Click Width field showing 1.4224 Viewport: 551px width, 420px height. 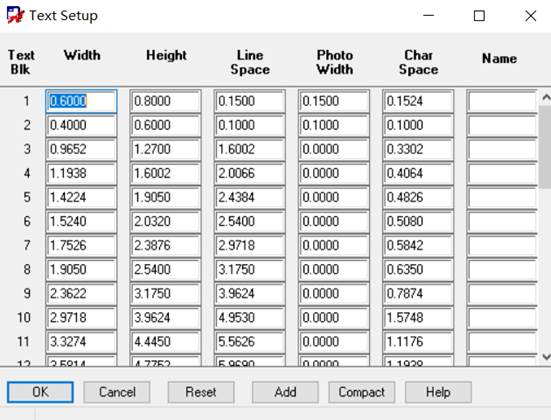click(x=81, y=198)
